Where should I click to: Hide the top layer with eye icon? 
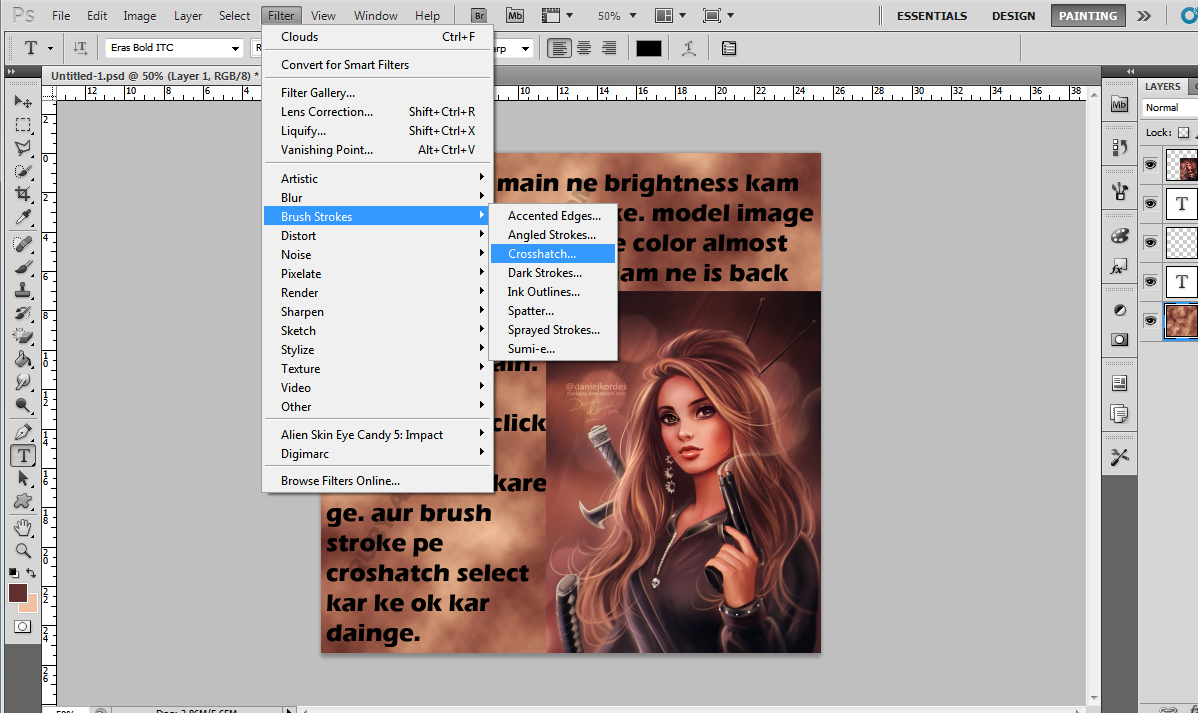point(1150,164)
